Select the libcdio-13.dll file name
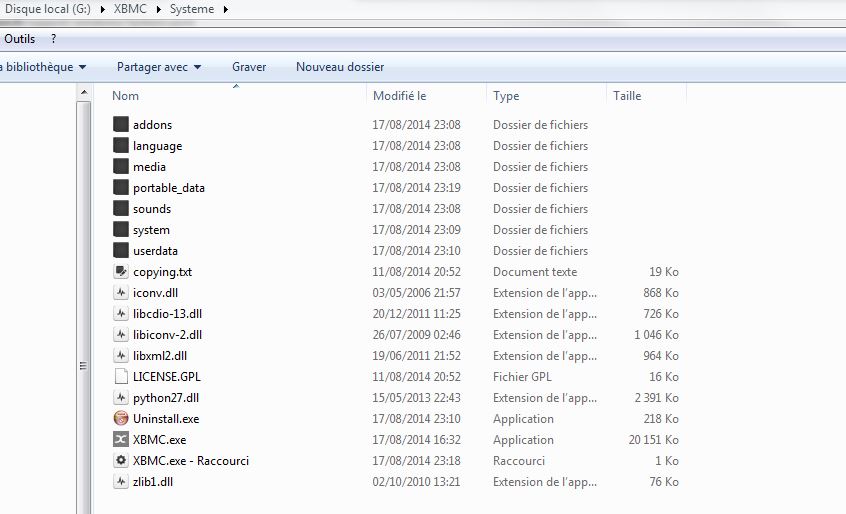The image size is (846, 514). [167, 314]
